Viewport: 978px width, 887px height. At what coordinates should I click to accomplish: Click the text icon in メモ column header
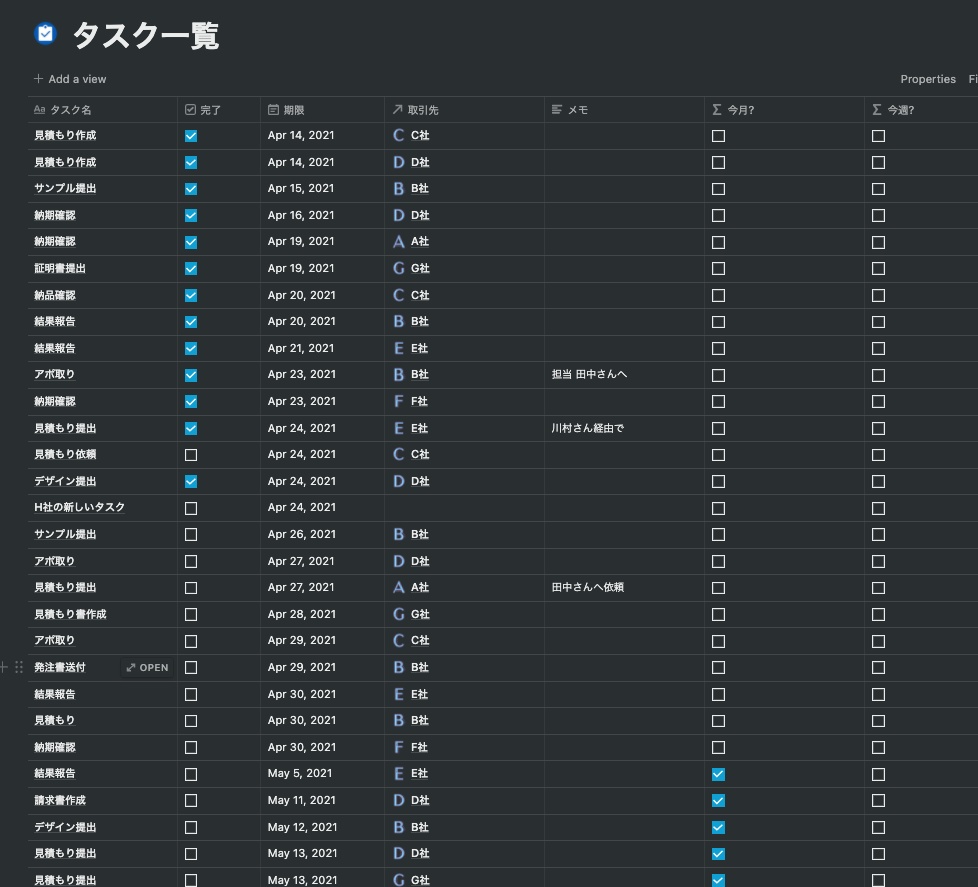(557, 110)
